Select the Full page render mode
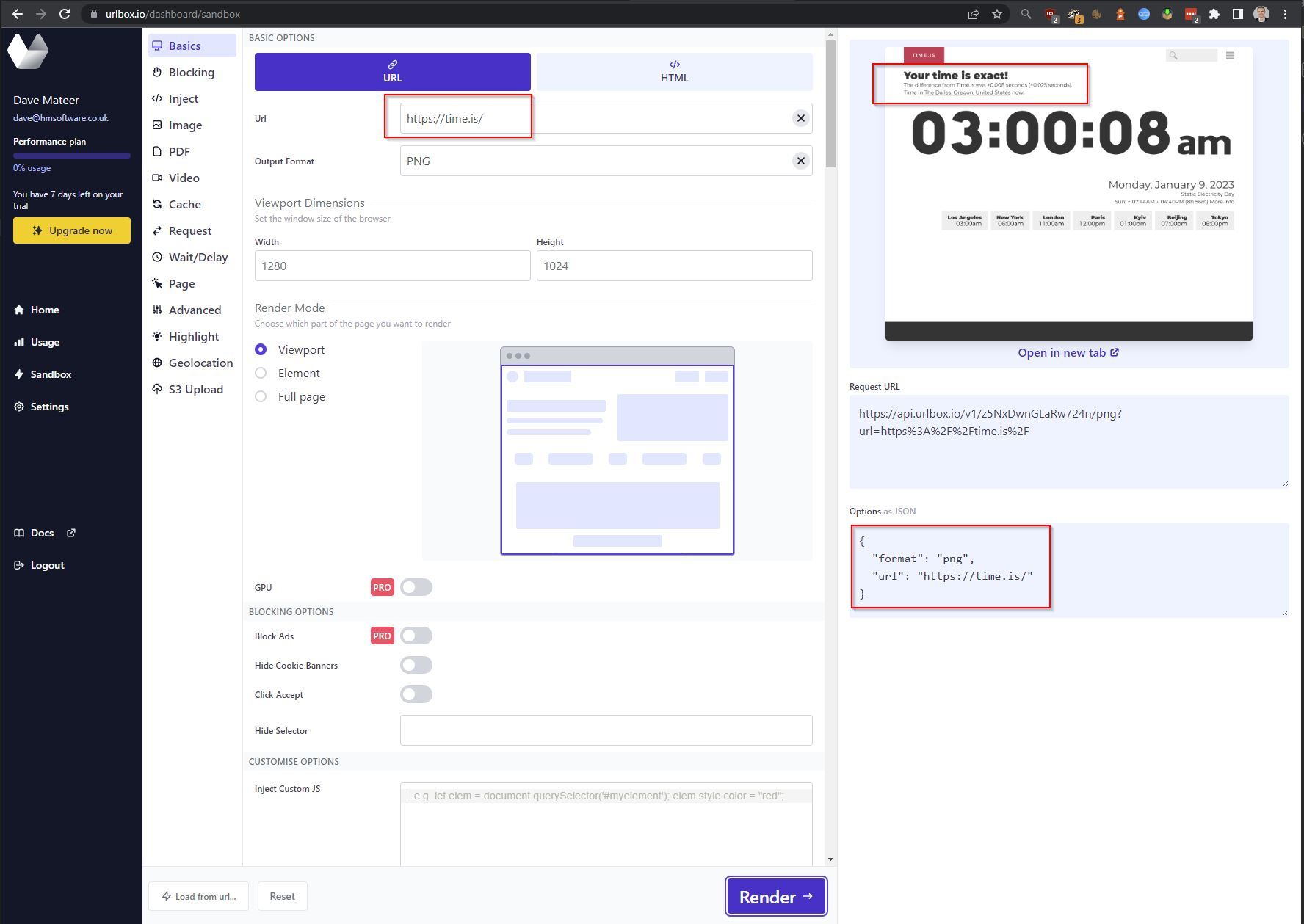This screenshot has height=924, width=1304. click(261, 396)
